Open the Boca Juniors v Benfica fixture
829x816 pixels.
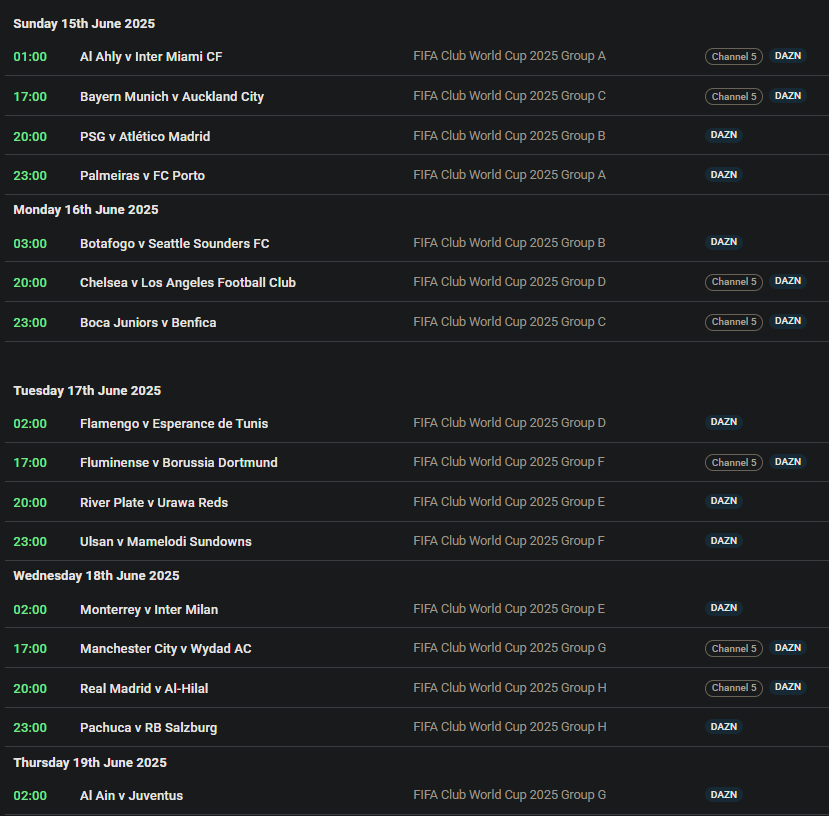click(148, 323)
